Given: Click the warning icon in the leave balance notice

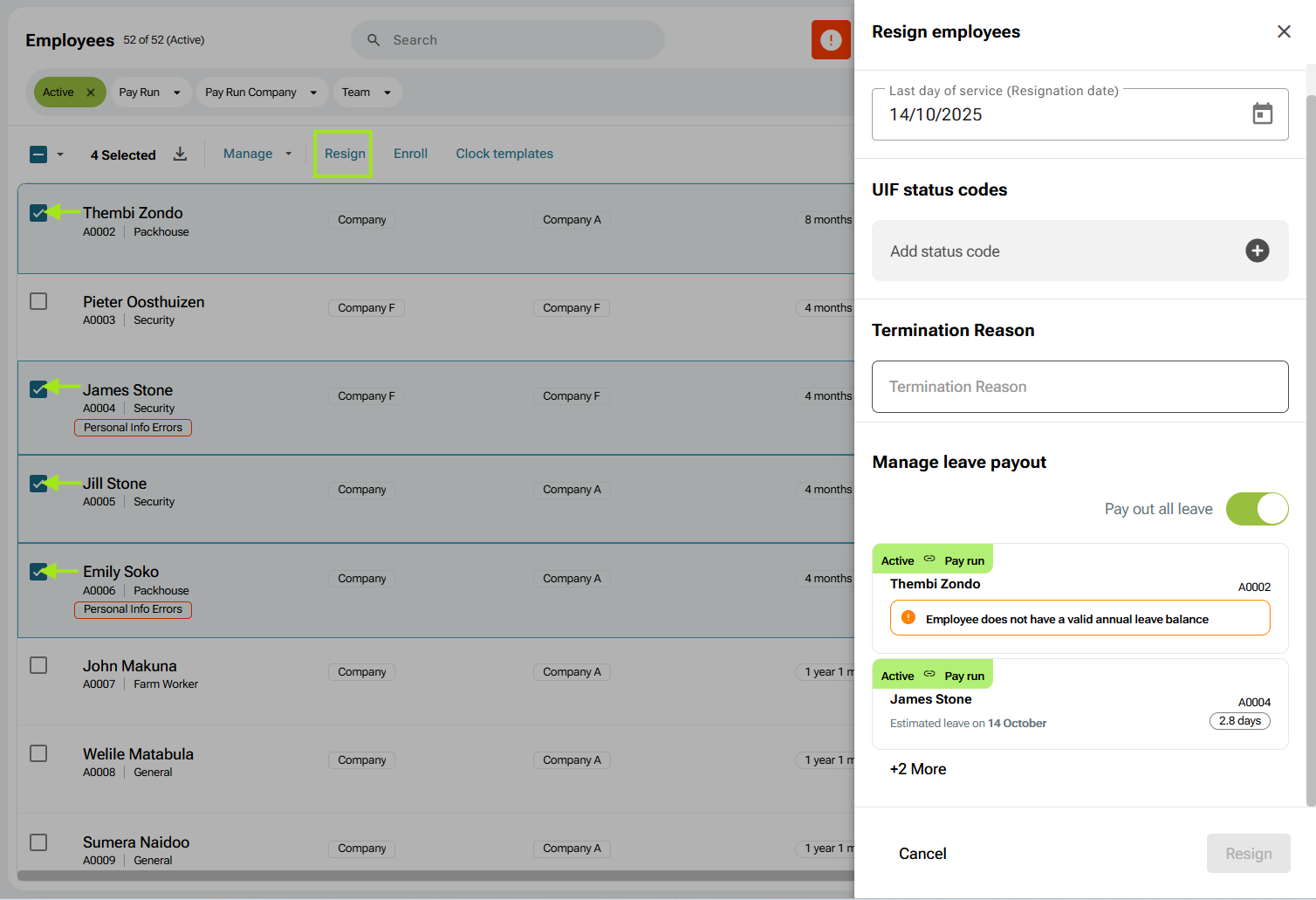Looking at the screenshot, I should pyautogui.click(x=908, y=618).
